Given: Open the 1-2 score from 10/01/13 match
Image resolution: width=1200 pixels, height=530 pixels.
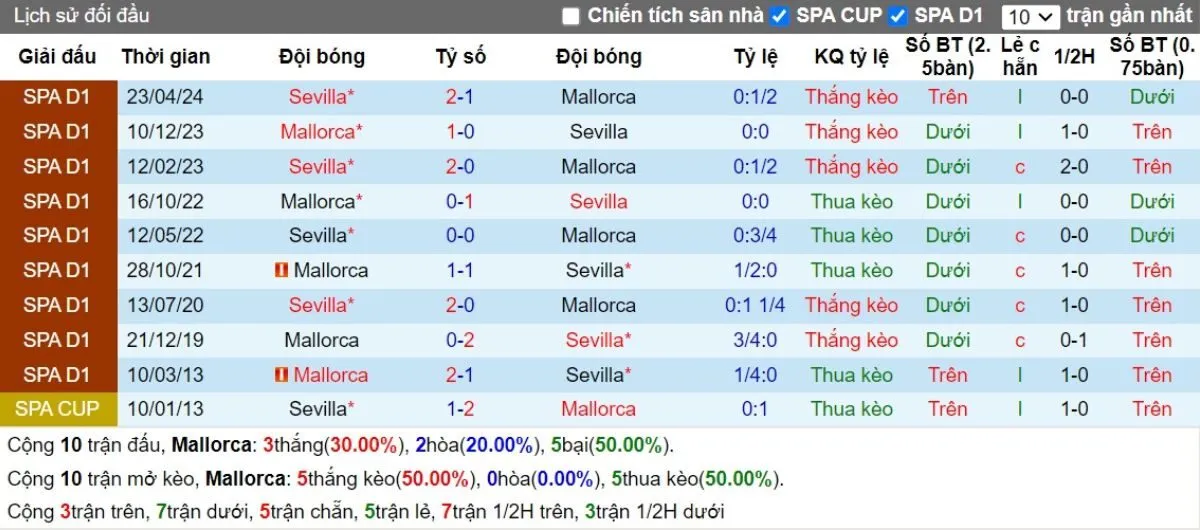Looking at the screenshot, I should coord(460,409).
